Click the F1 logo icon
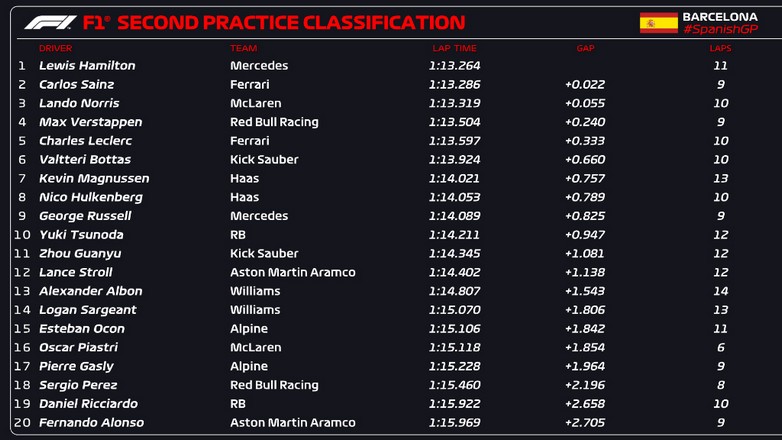The image size is (782, 440). point(49,22)
